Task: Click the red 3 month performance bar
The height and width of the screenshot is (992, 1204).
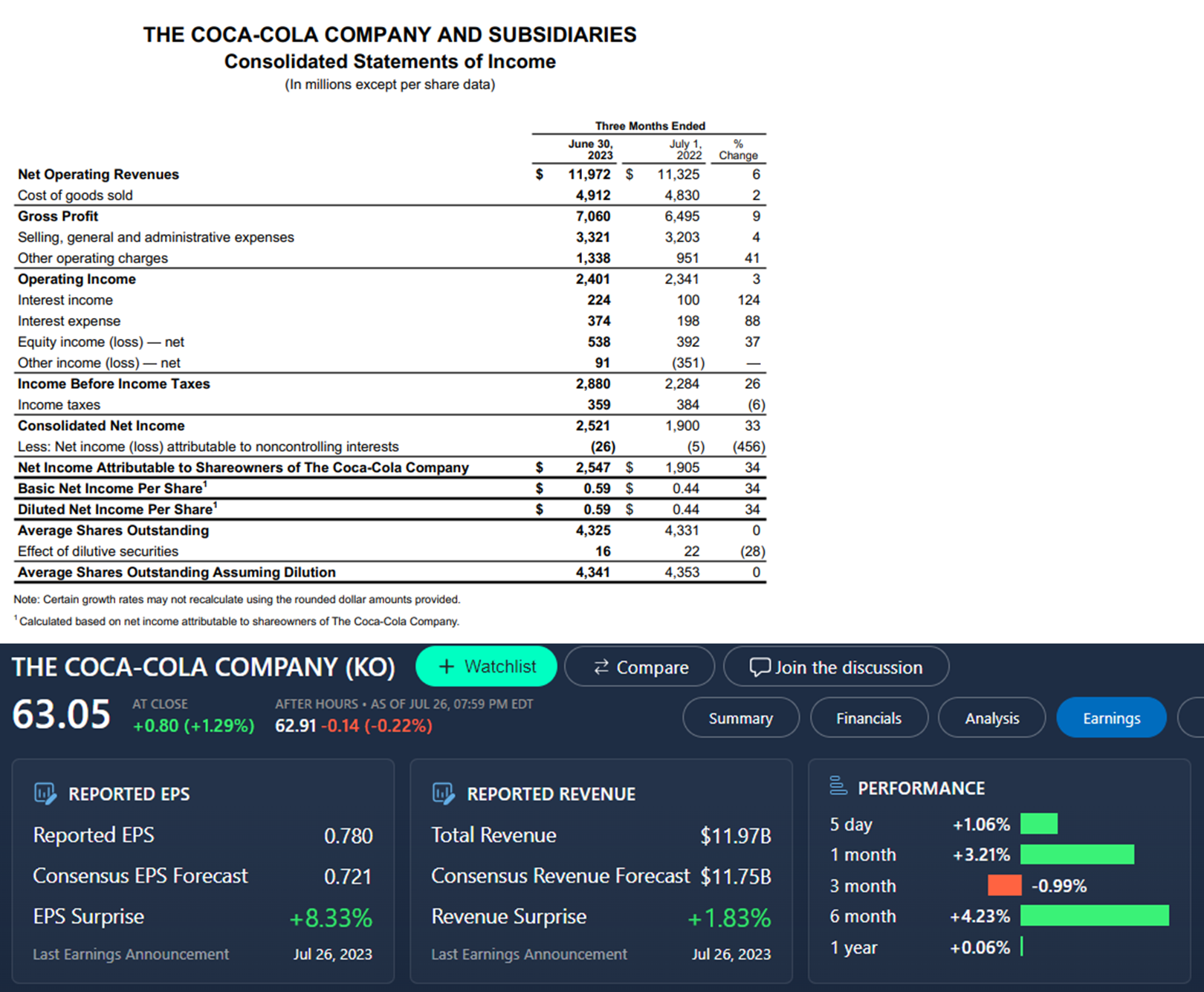Action: 1005,886
